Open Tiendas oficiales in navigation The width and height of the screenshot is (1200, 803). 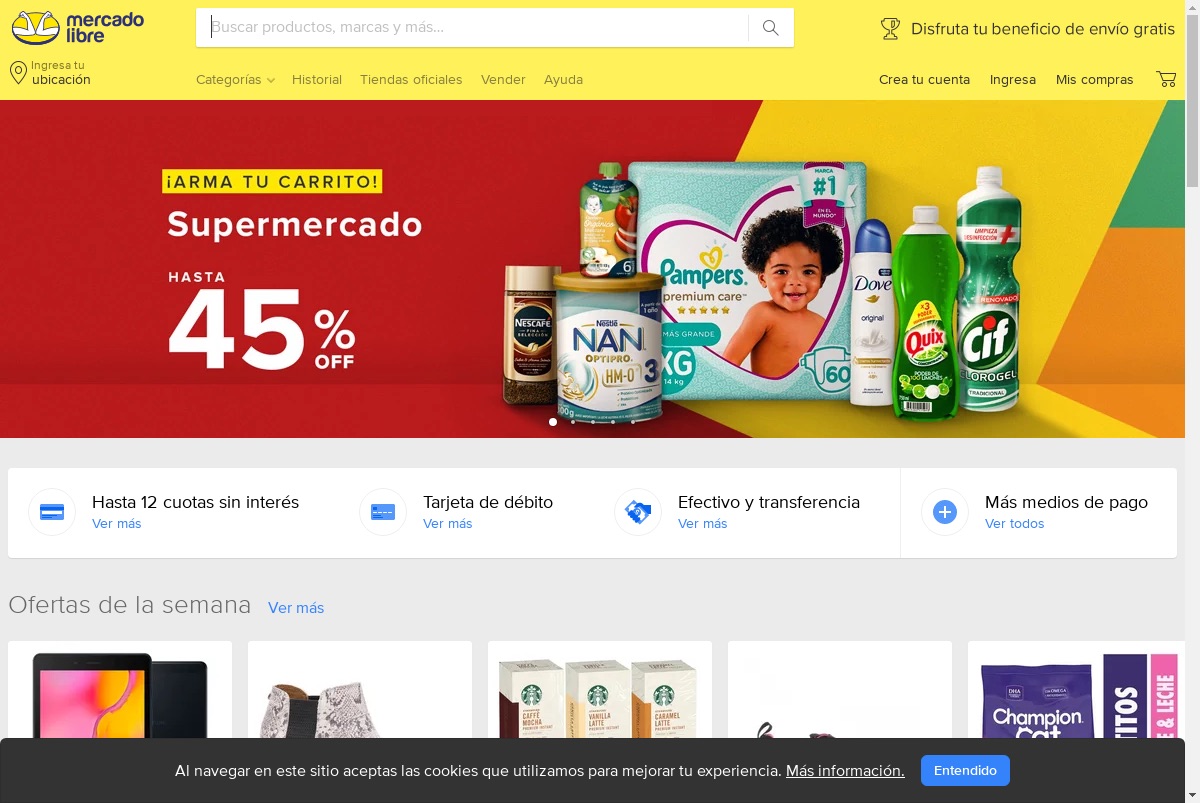[x=411, y=80]
